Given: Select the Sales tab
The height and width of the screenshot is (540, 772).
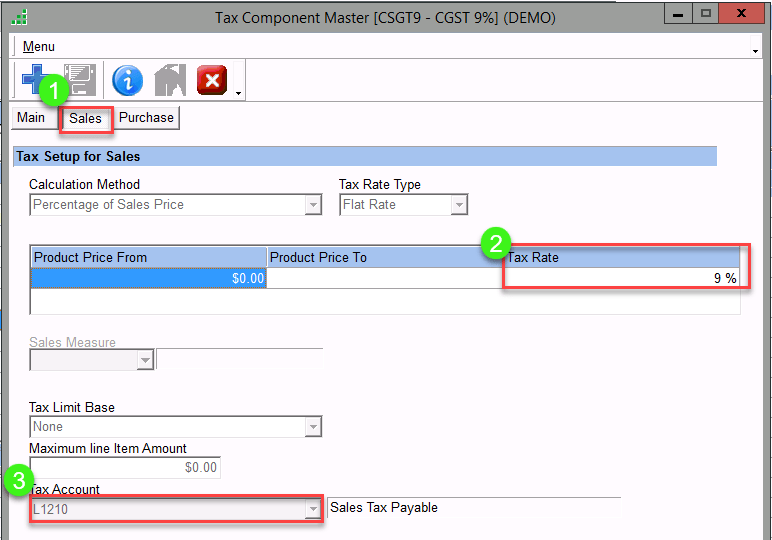Looking at the screenshot, I should 86,119.
